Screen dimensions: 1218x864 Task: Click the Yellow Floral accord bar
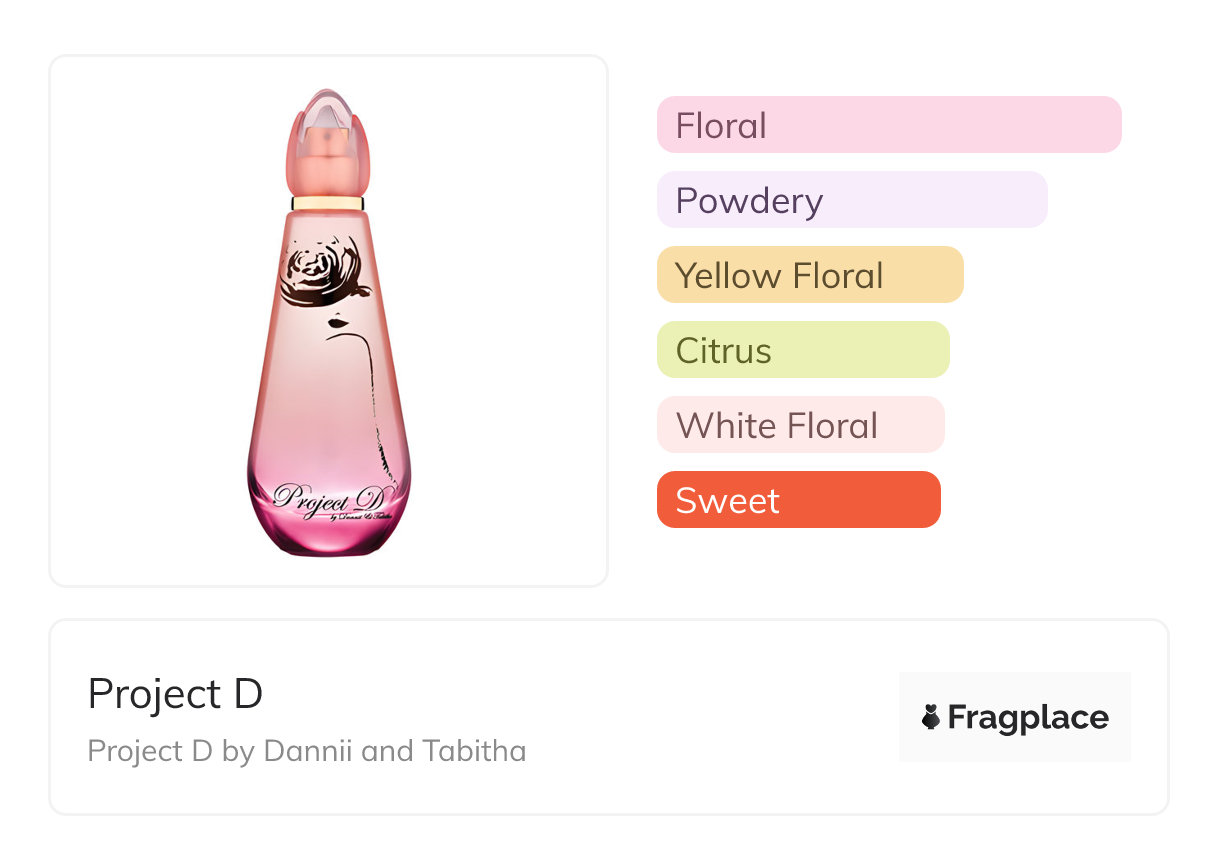click(810, 275)
